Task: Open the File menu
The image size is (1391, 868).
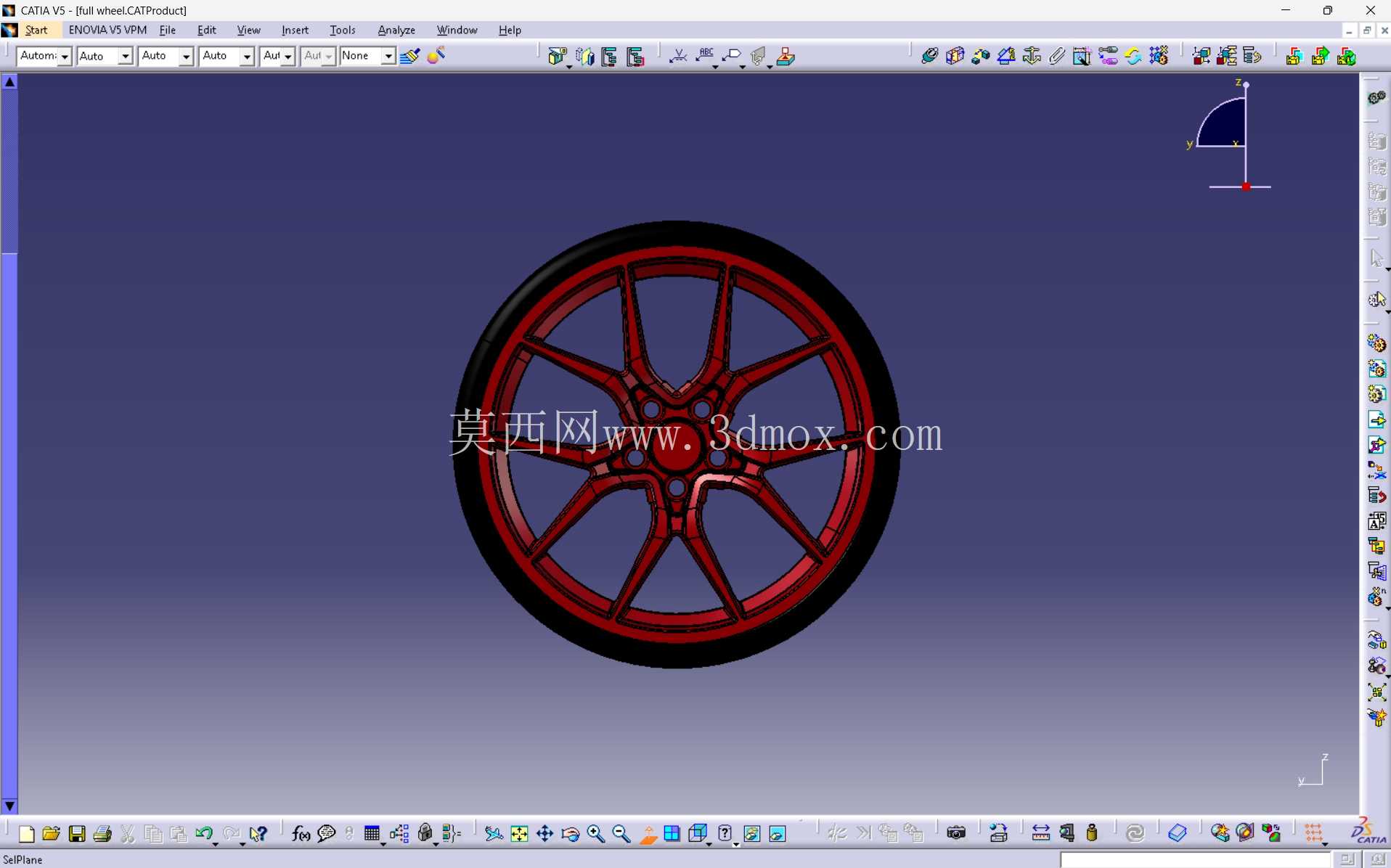Action: pyautogui.click(x=168, y=30)
